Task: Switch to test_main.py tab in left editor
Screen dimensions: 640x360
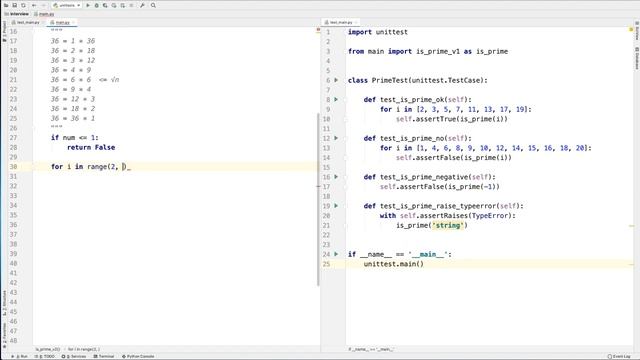Action: pyautogui.click(x=28, y=22)
